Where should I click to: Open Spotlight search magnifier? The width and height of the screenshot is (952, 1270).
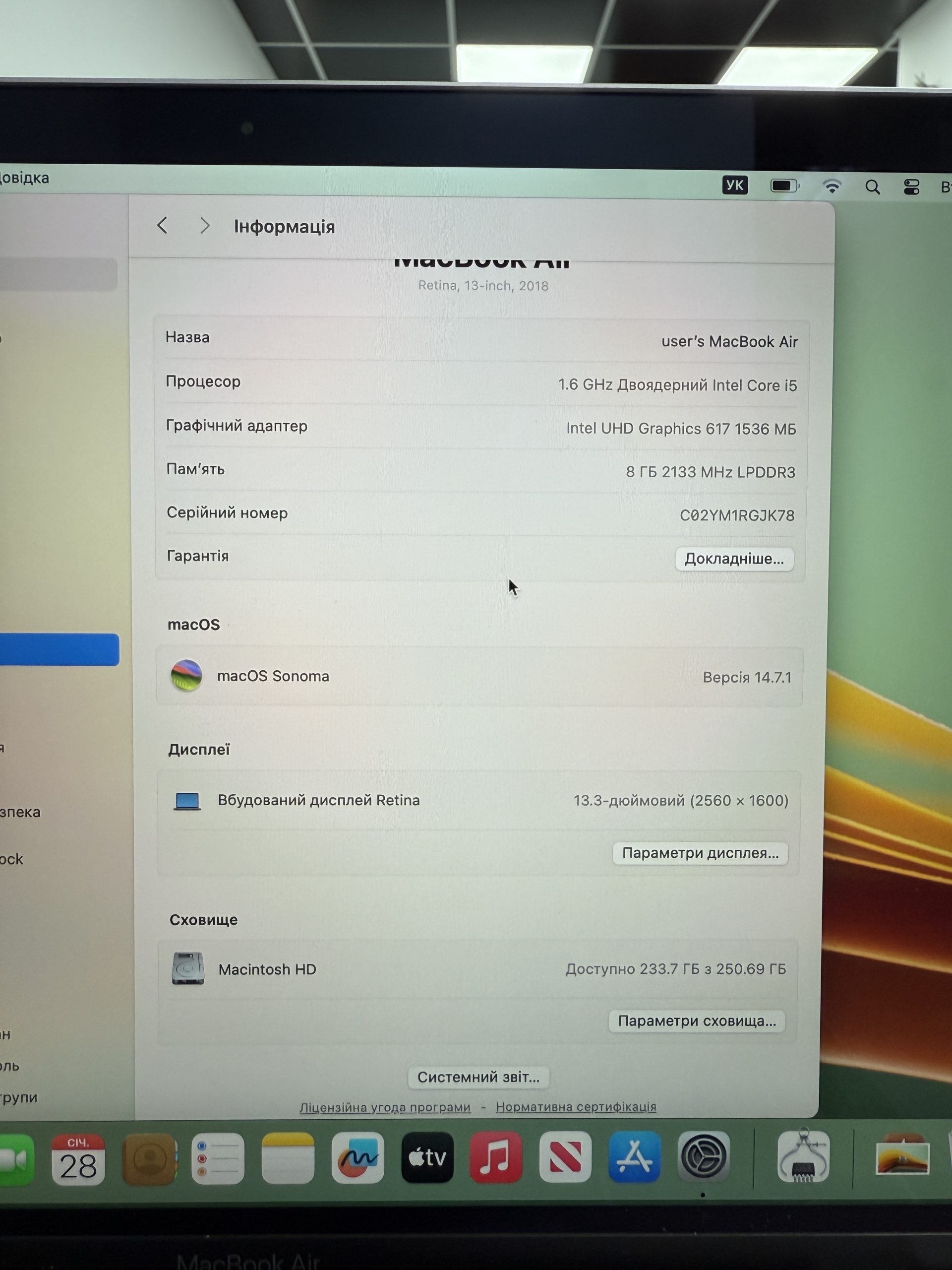(x=872, y=187)
